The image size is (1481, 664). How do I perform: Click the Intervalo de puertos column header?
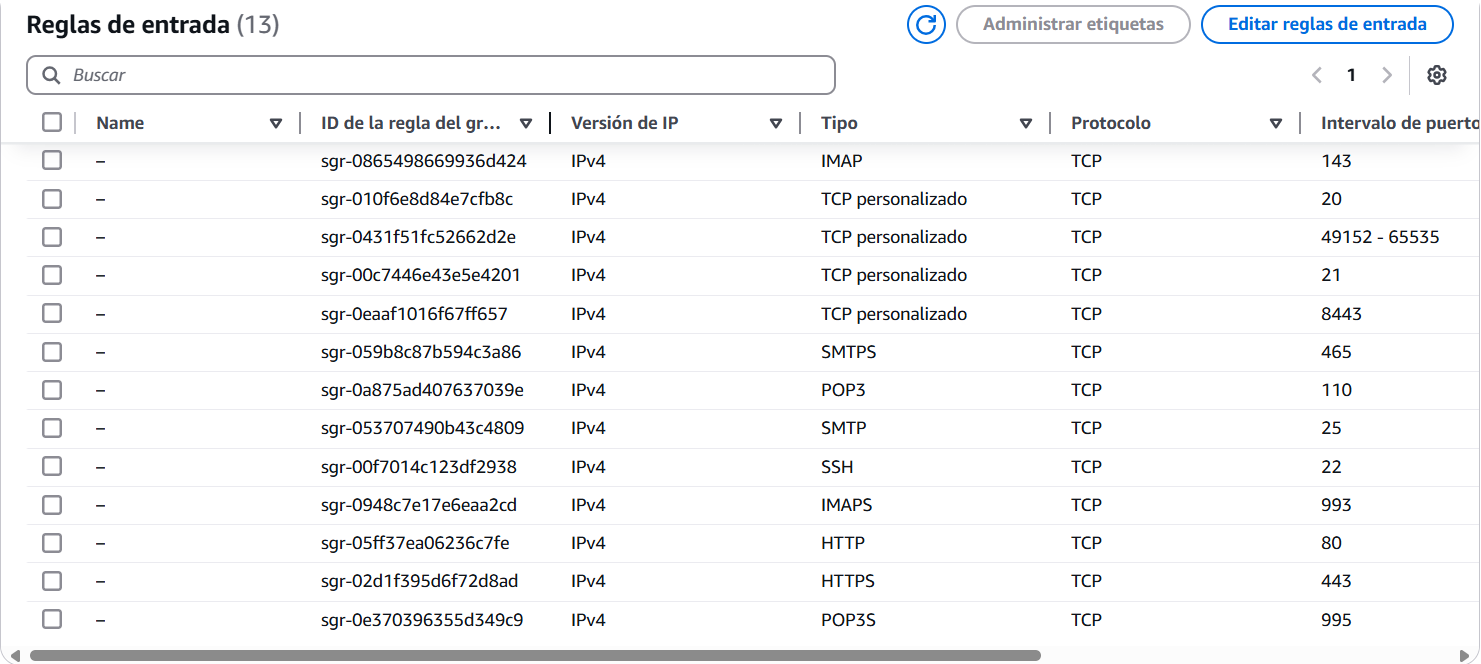point(1398,124)
